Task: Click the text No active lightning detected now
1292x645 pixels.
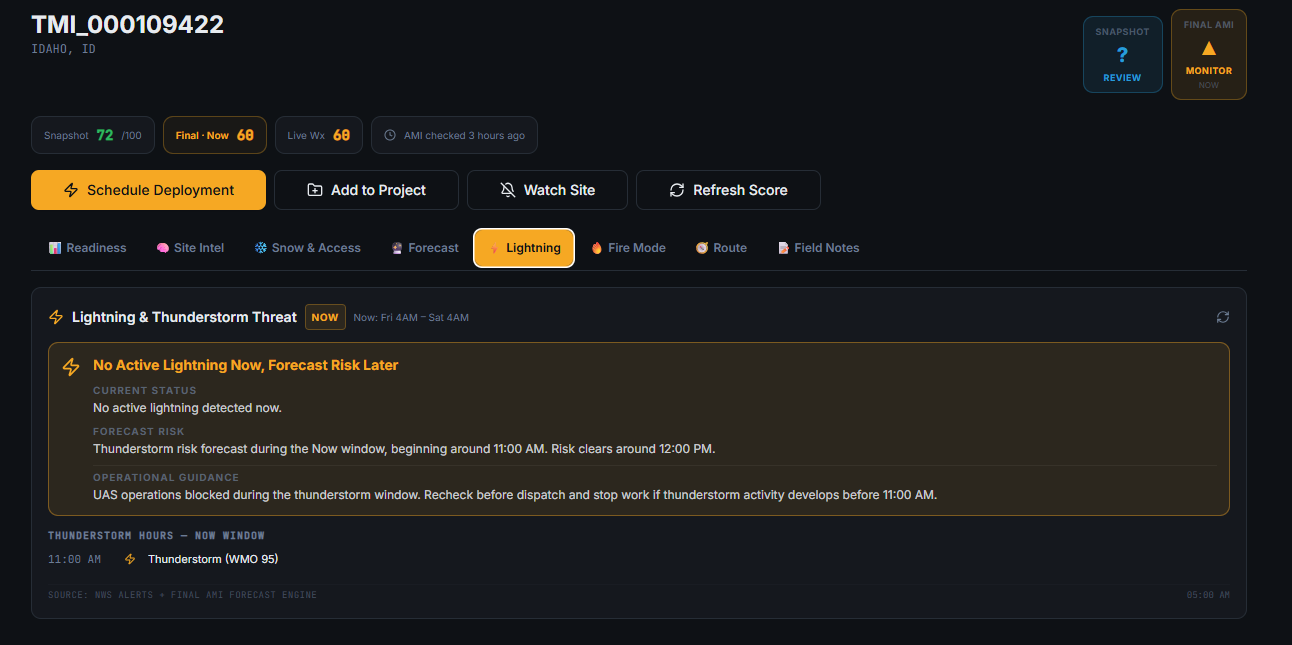Action: (187, 408)
